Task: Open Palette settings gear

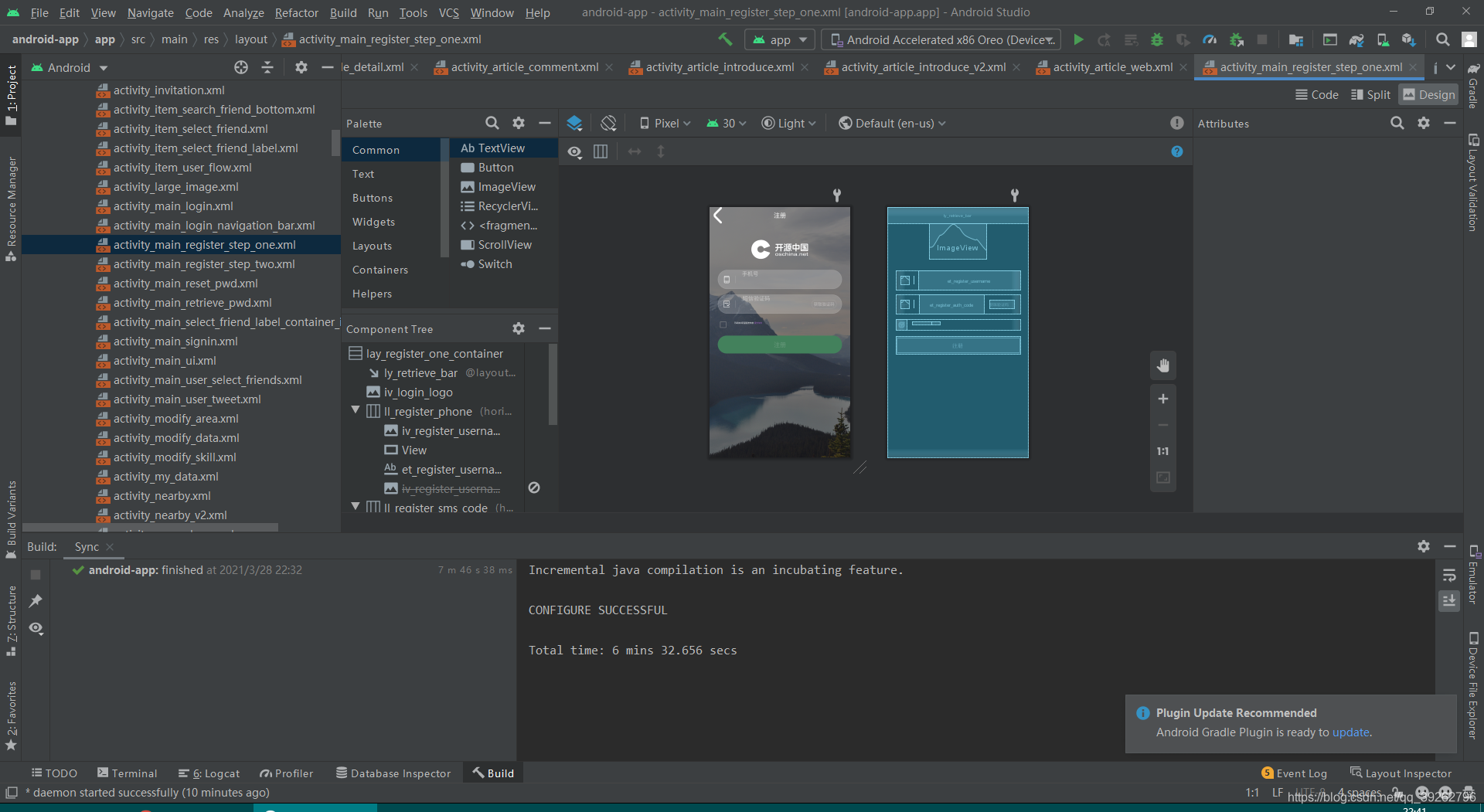Action: point(519,123)
